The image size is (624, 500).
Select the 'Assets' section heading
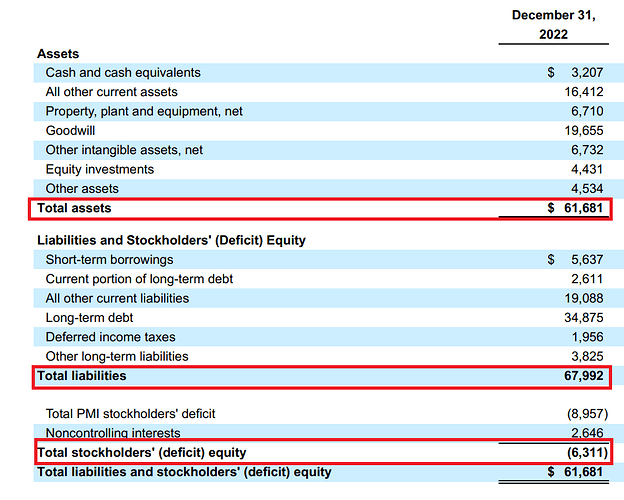point(58,54)
